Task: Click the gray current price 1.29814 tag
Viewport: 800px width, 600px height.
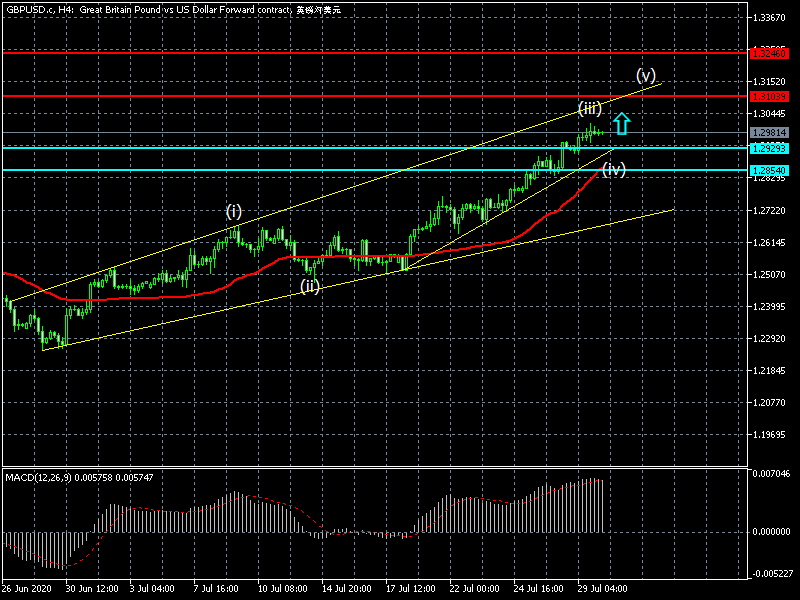Action: 769,132
